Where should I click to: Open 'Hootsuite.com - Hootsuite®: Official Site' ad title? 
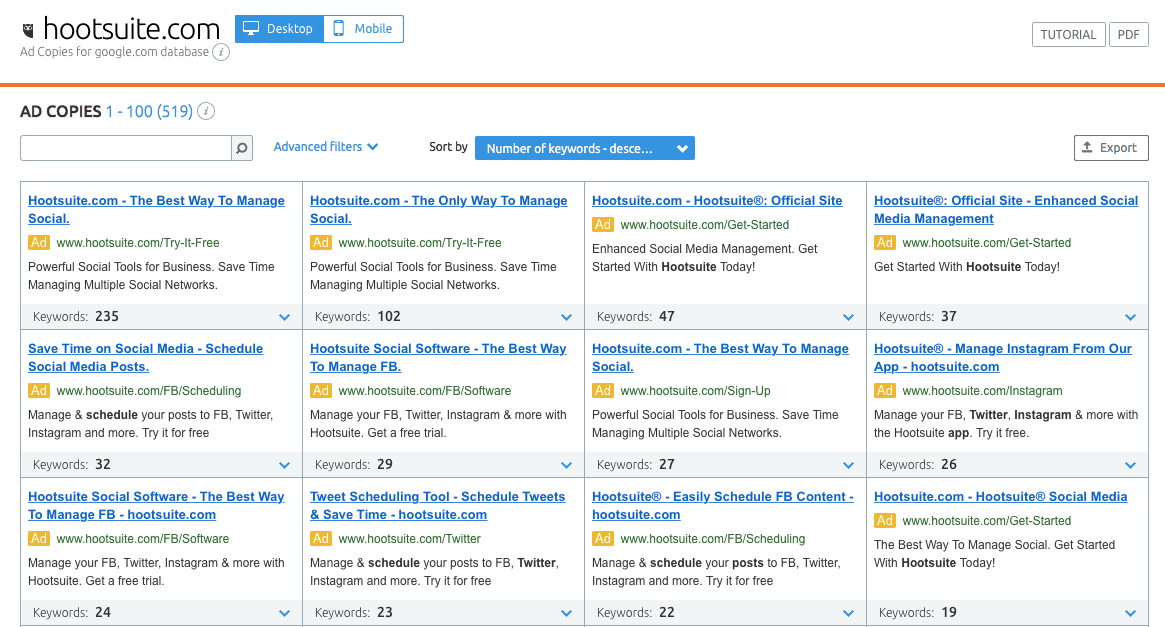pos(717,201)
